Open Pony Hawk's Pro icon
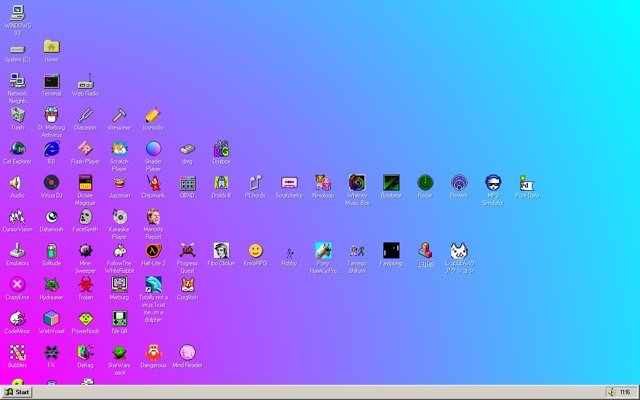The width and height of the screenshot is (640, 400). click(x=323, y=251)
